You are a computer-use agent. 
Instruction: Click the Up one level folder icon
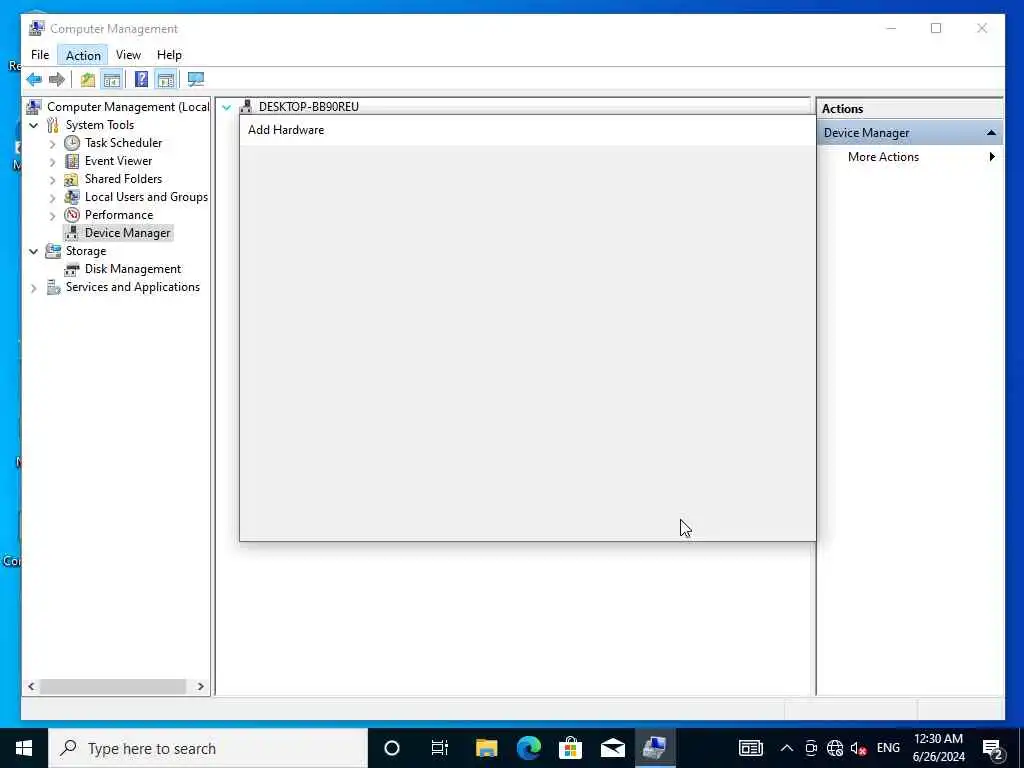click(88, 80)
